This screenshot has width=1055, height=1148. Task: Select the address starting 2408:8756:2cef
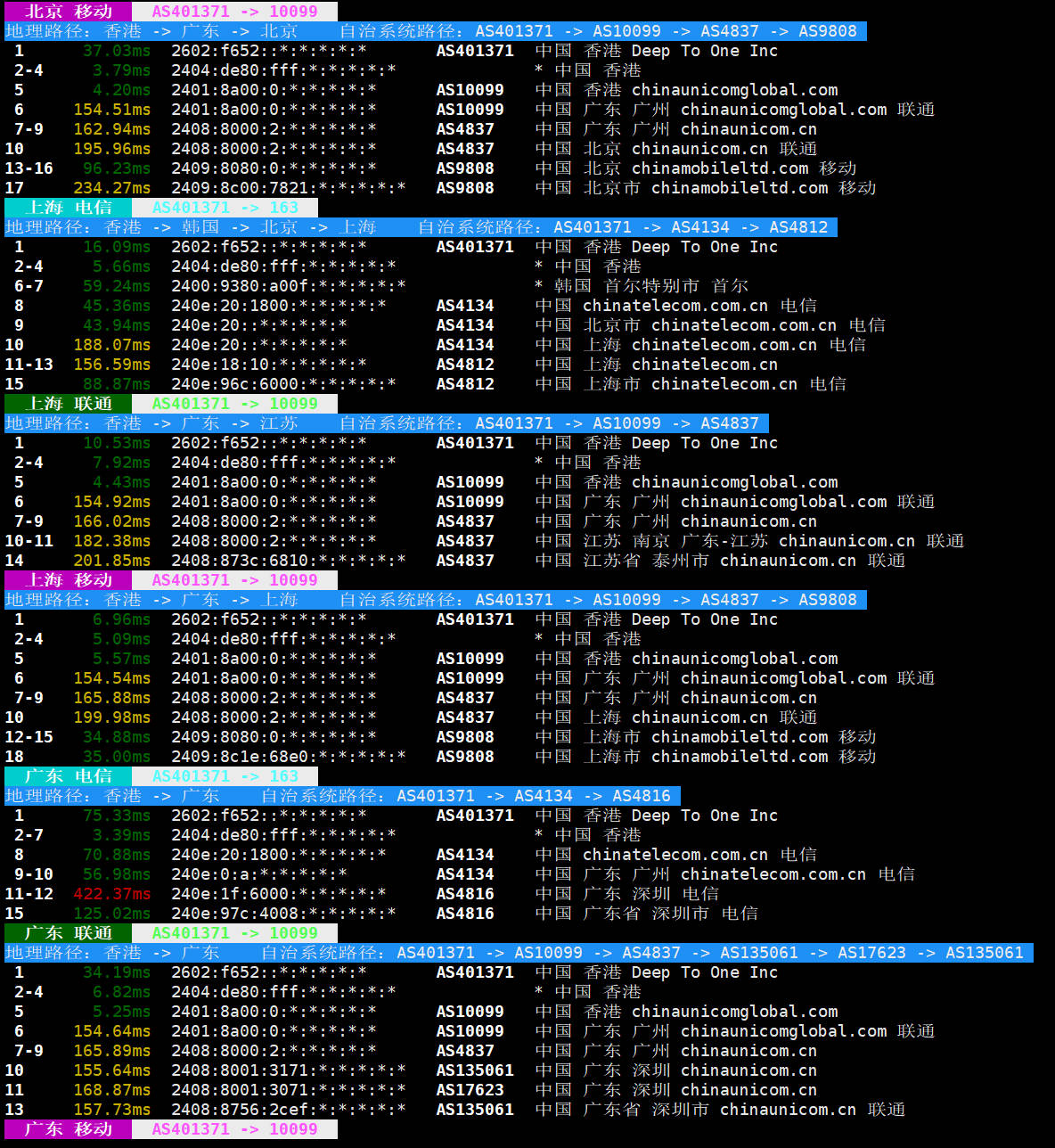tap(288, 1110)
